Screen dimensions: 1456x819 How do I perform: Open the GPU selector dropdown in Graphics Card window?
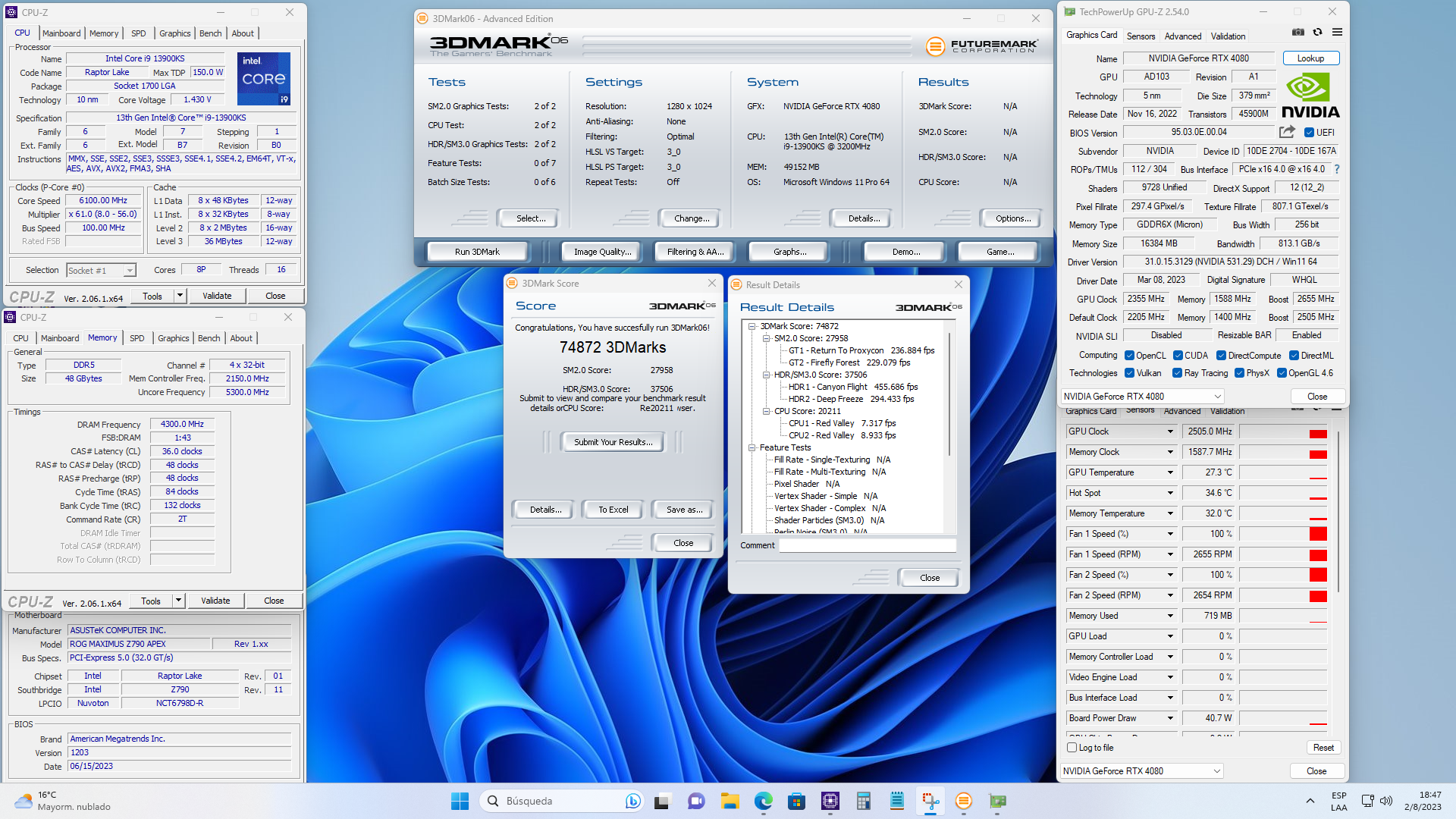pyautogui.click(x=1142, y=396)
